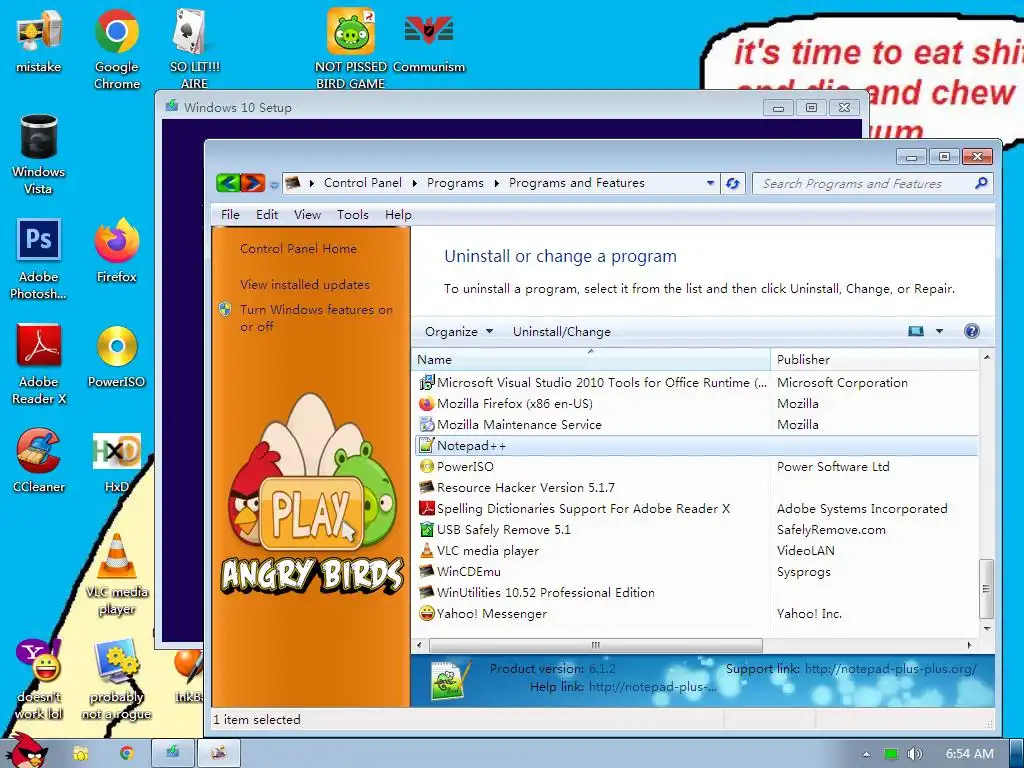The image size is (1024, 768).
Task: Open Google Chrome desktop icon
Action: pyautogui.click(x=117, y=49)
